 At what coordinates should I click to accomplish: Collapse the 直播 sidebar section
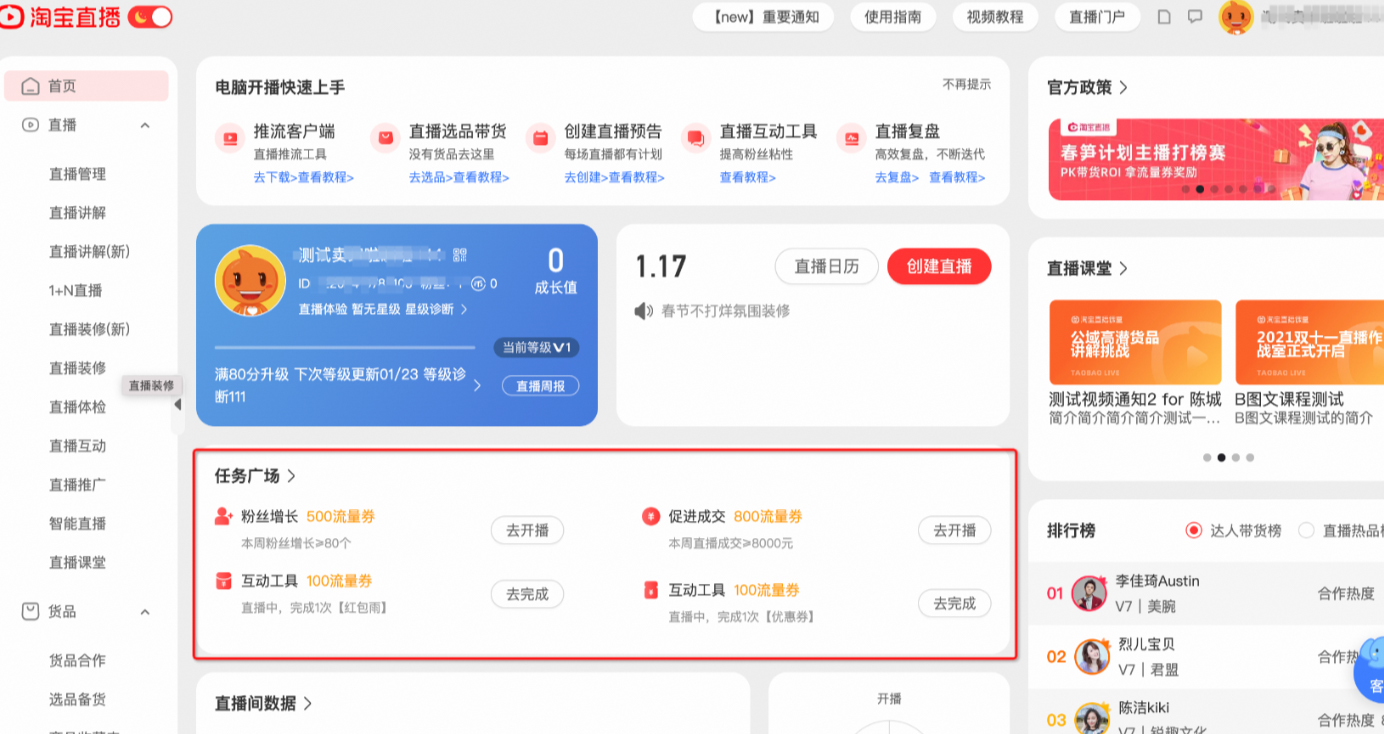[145, 124]
